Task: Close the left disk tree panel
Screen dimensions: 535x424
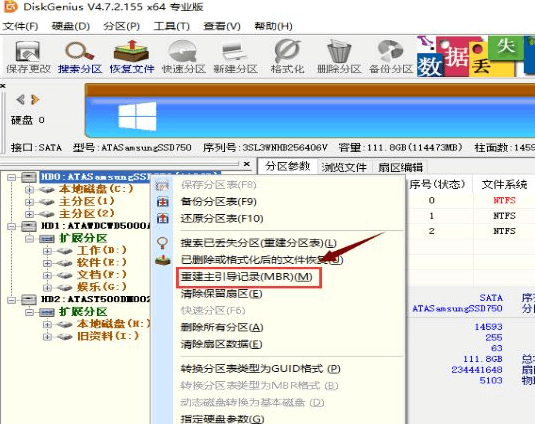Action: [x=247, y=164]
